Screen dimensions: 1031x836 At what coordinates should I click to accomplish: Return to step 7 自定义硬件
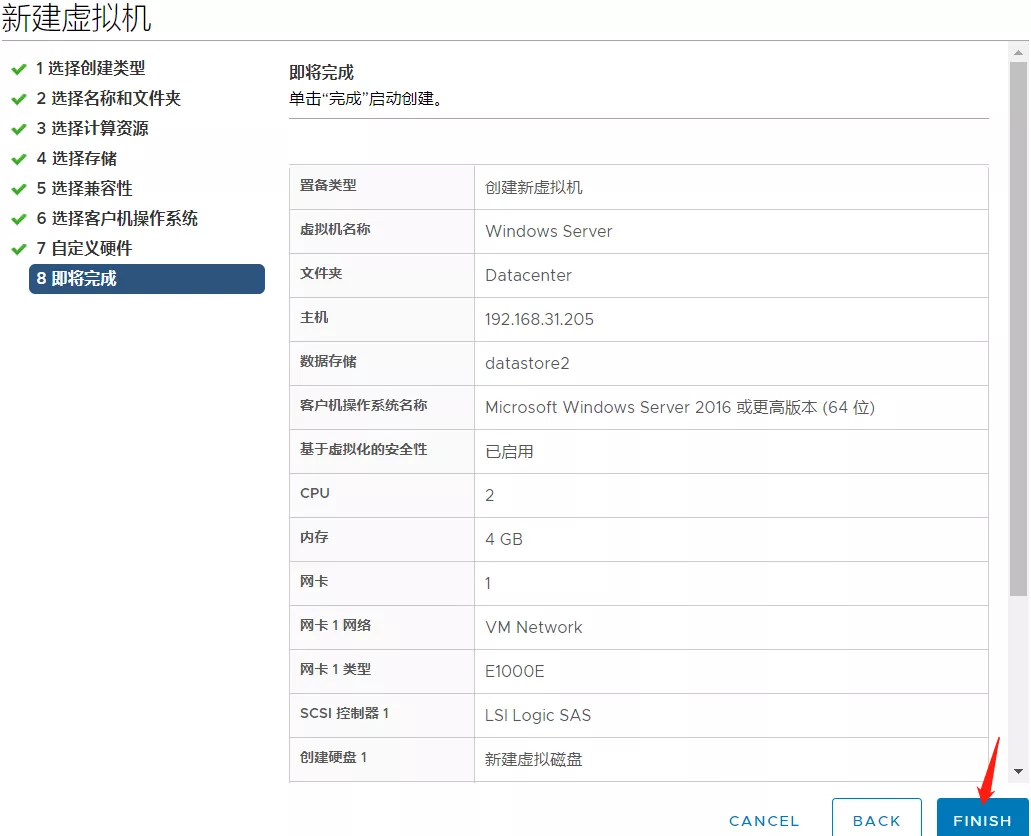pyautogui.click(x=84, y=249)
